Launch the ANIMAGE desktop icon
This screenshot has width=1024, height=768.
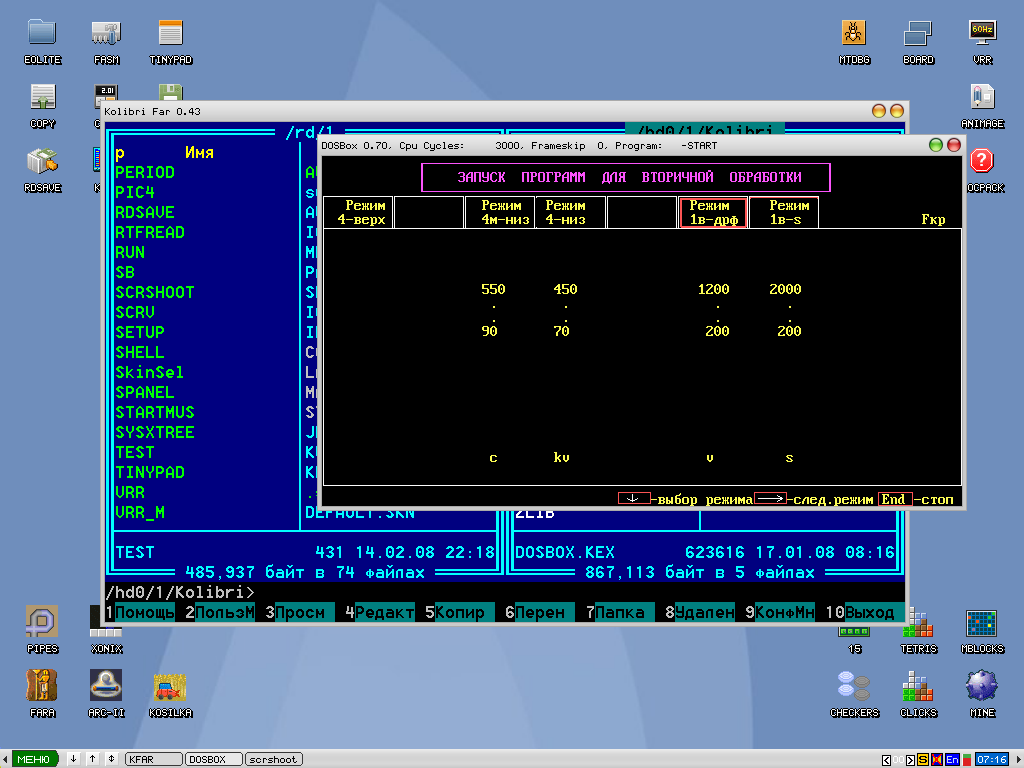coord(982,98)
